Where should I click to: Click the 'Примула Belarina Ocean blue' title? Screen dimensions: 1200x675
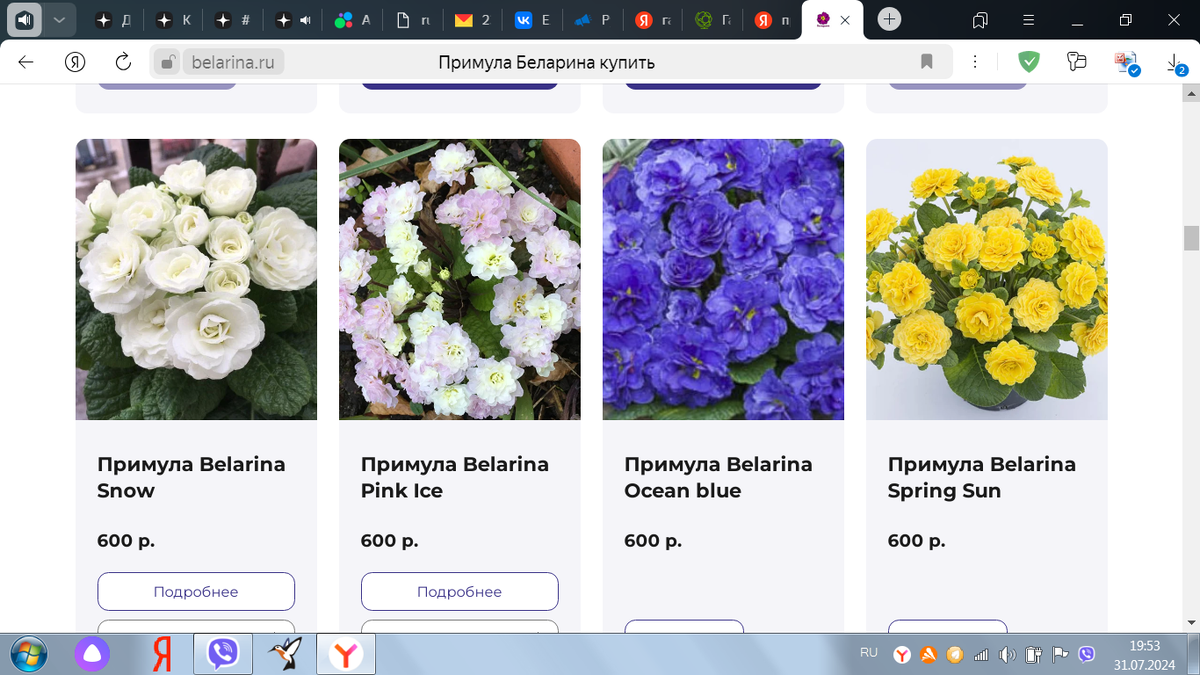pos(718,477)
